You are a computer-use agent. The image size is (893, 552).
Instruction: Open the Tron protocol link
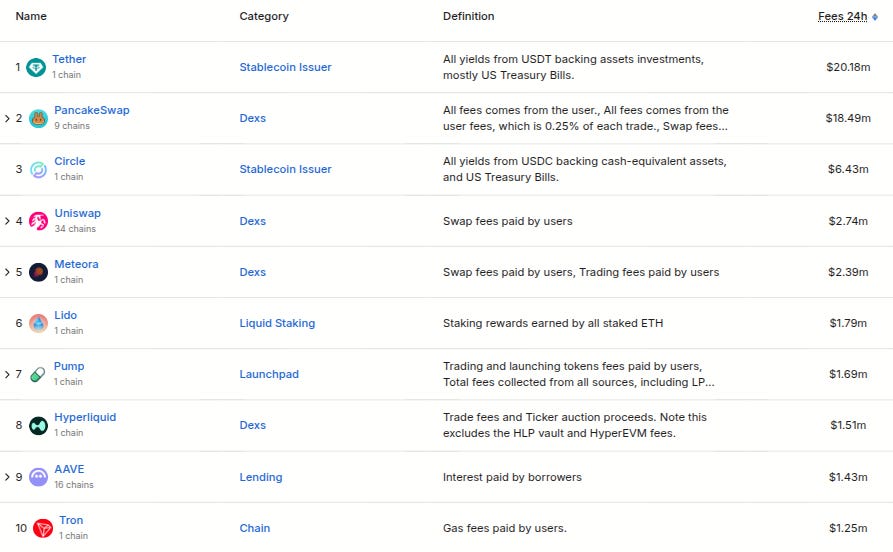click(x=71, y=520)
